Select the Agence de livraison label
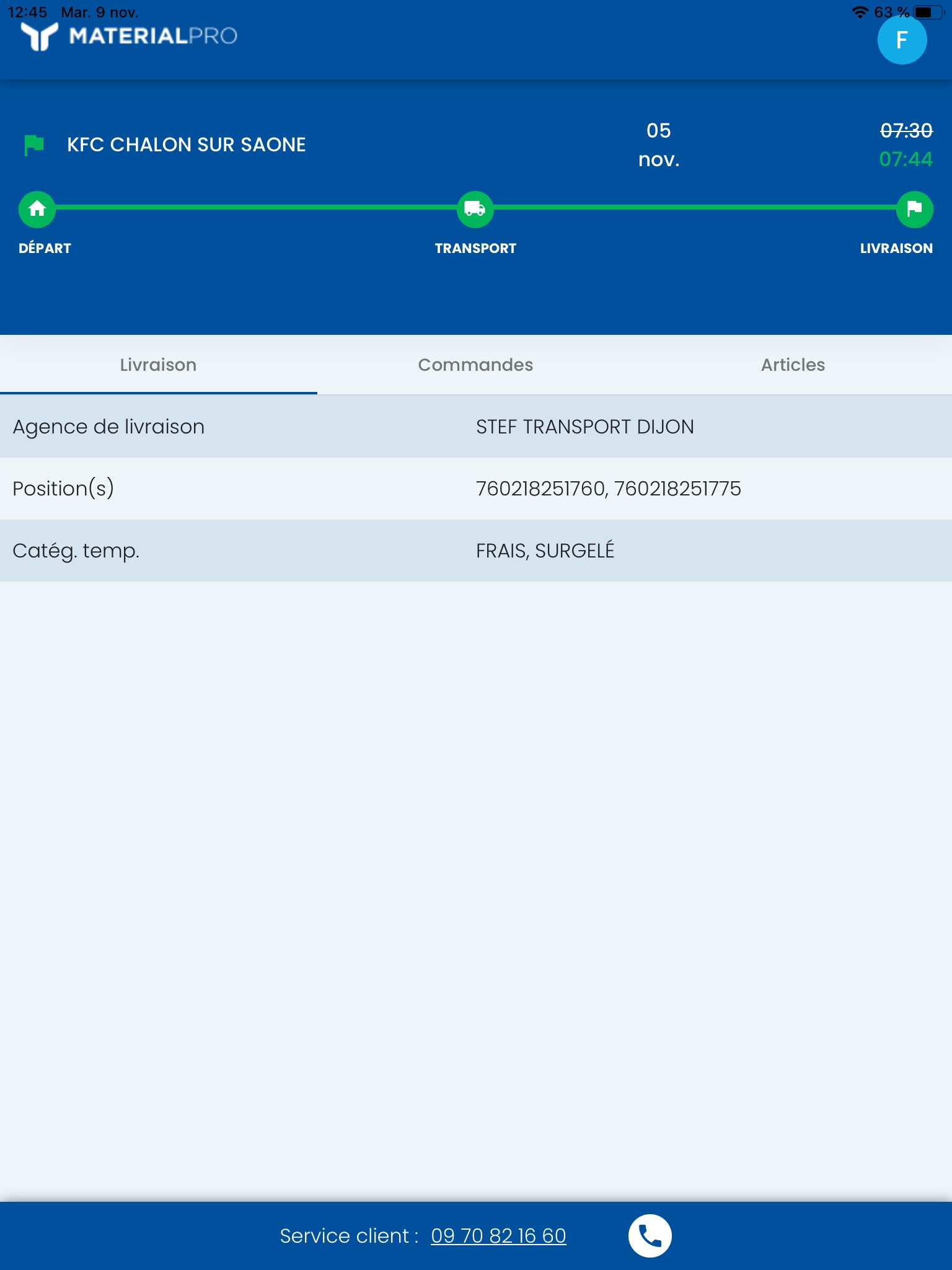Screen dimensions: 952x1270 tap(108, 427)
